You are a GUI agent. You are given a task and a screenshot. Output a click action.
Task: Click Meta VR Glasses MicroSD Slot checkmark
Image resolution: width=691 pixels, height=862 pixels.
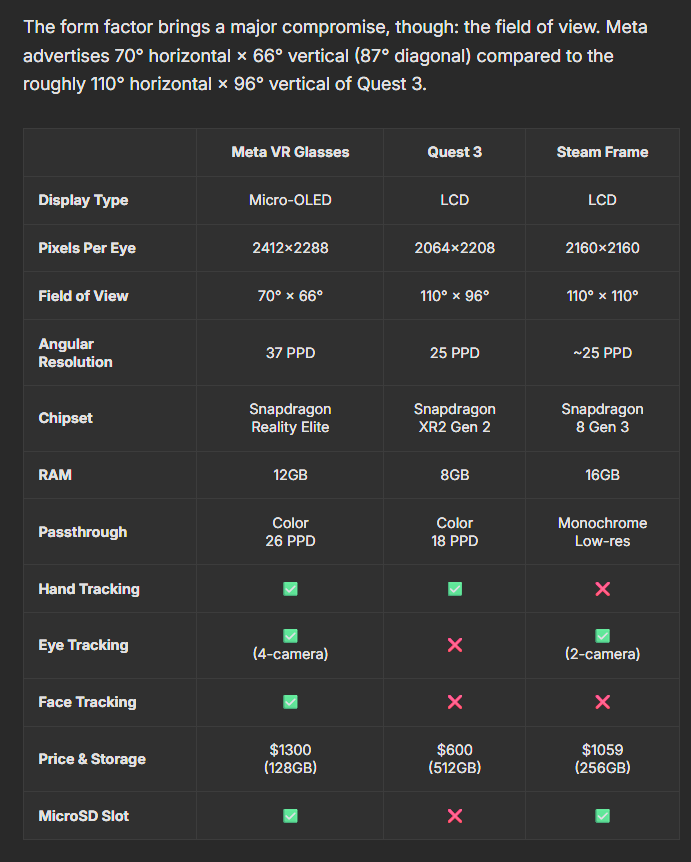pyautogui.click(x=290, y=816)
